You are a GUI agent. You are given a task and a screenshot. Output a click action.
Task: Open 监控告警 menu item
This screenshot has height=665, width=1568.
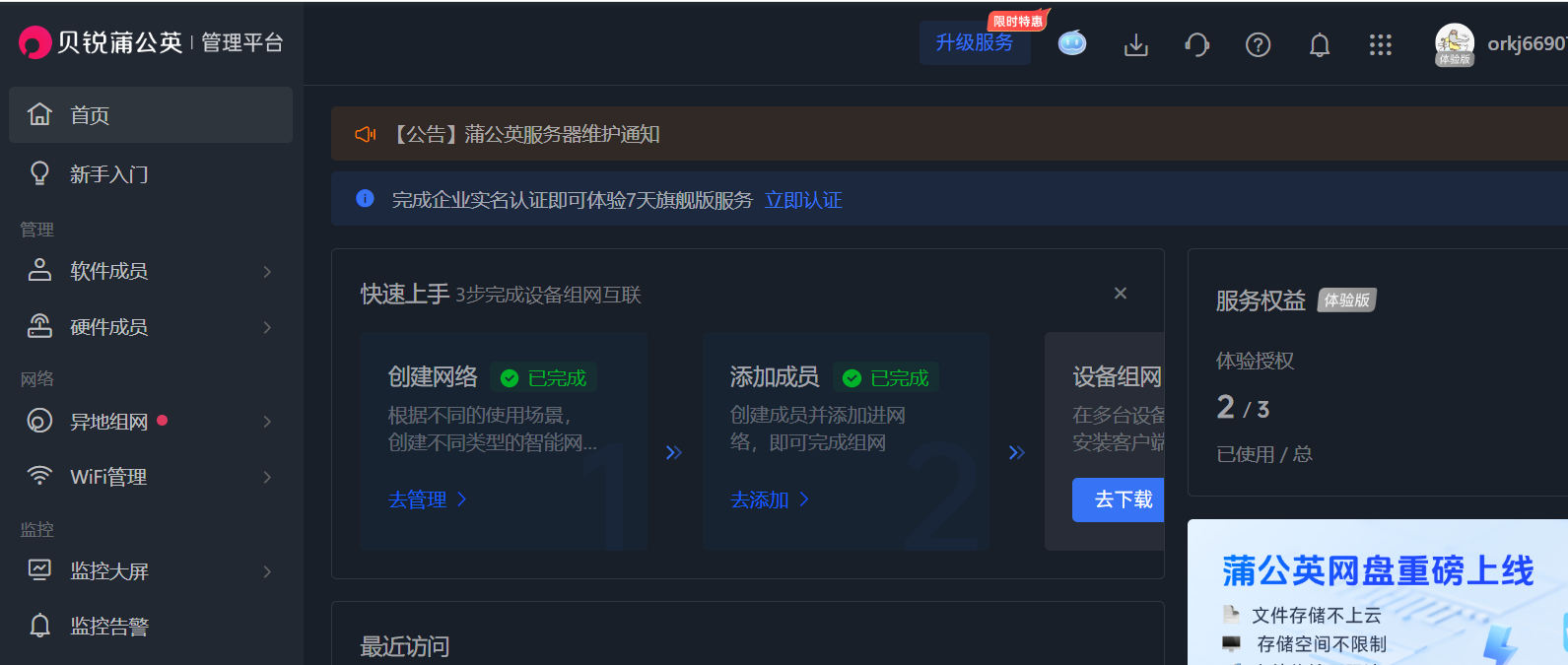(151, 626)
